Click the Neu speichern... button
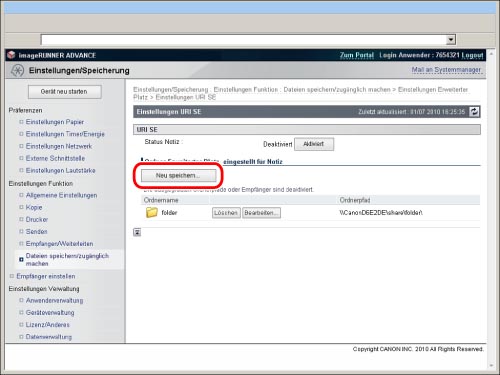The image size is (500, 375). 178,175
